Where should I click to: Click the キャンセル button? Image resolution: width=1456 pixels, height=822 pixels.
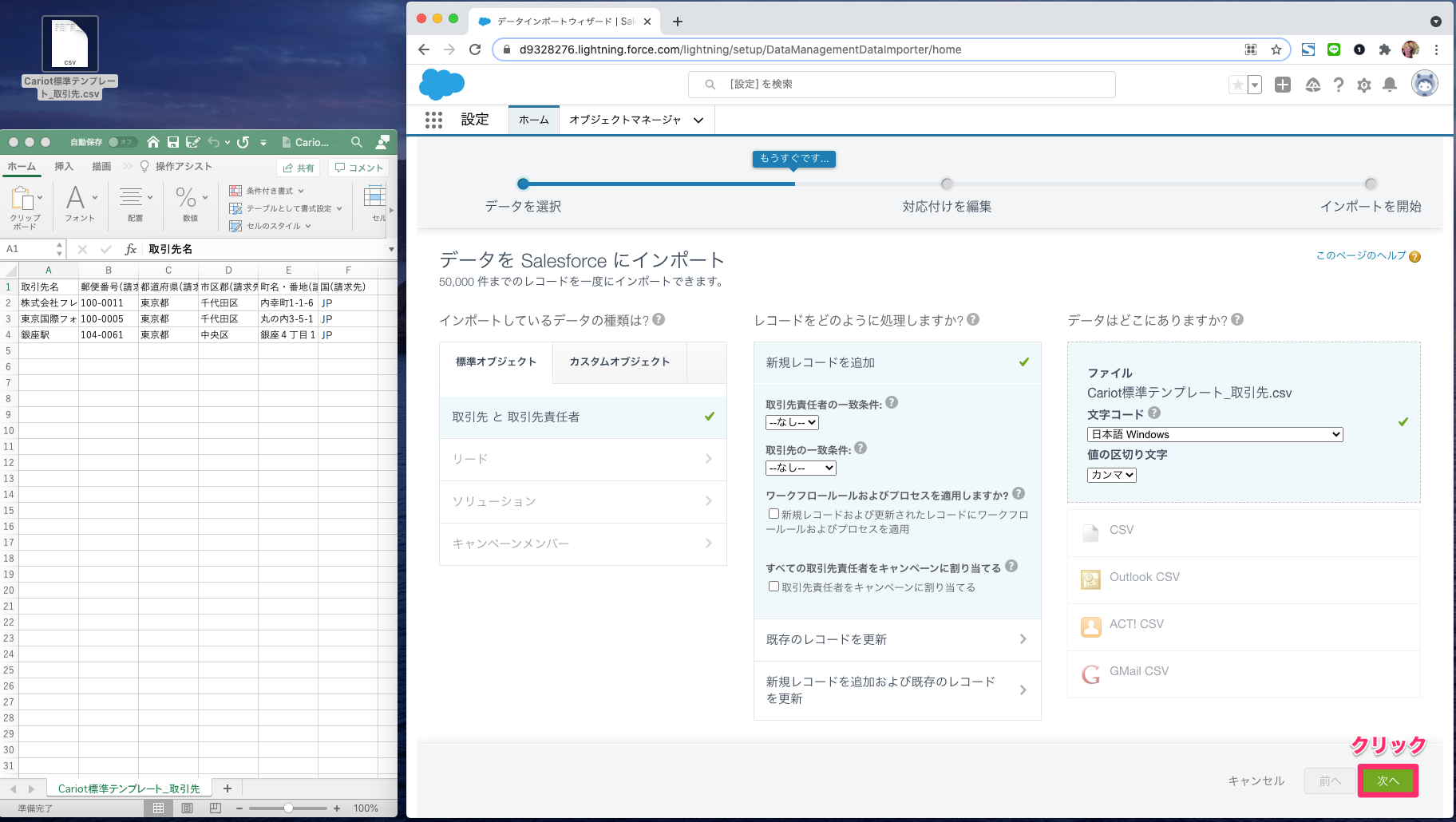click(x=1256, y=781)
